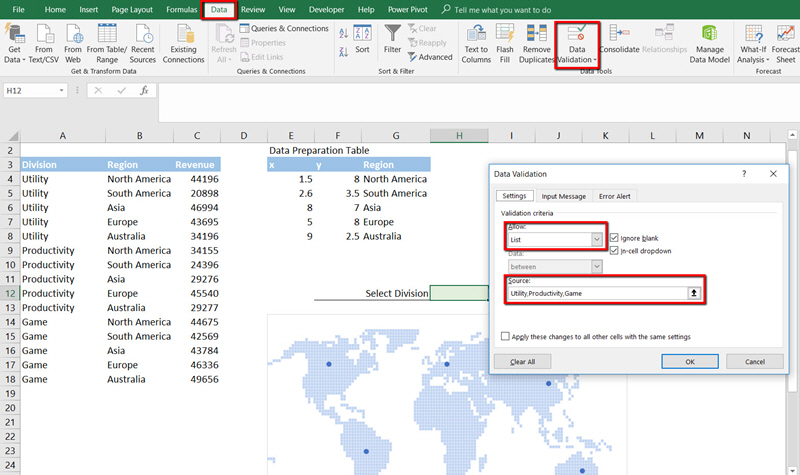The height and width of the screenshot is (475, 800).
Task: Click the Source input field
Action: [x=594, y=293]
